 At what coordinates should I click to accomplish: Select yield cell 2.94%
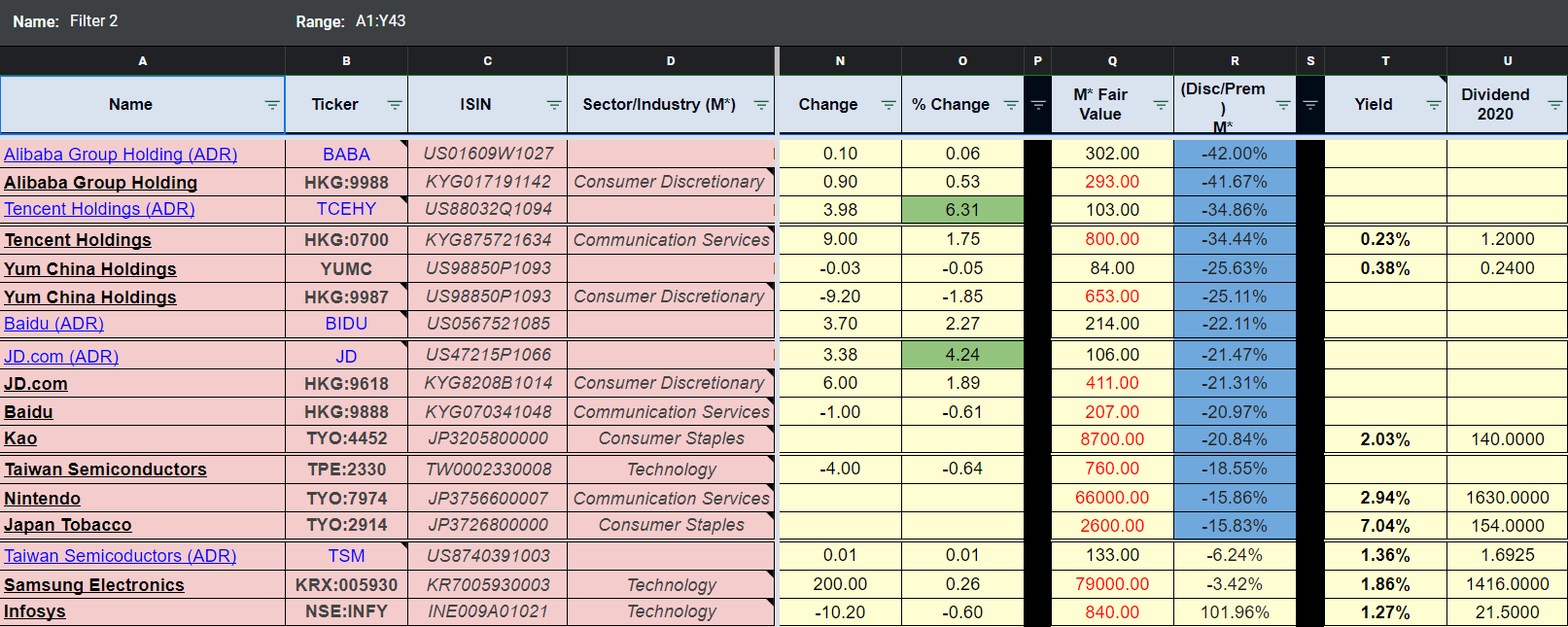[x=1386, y=498]
